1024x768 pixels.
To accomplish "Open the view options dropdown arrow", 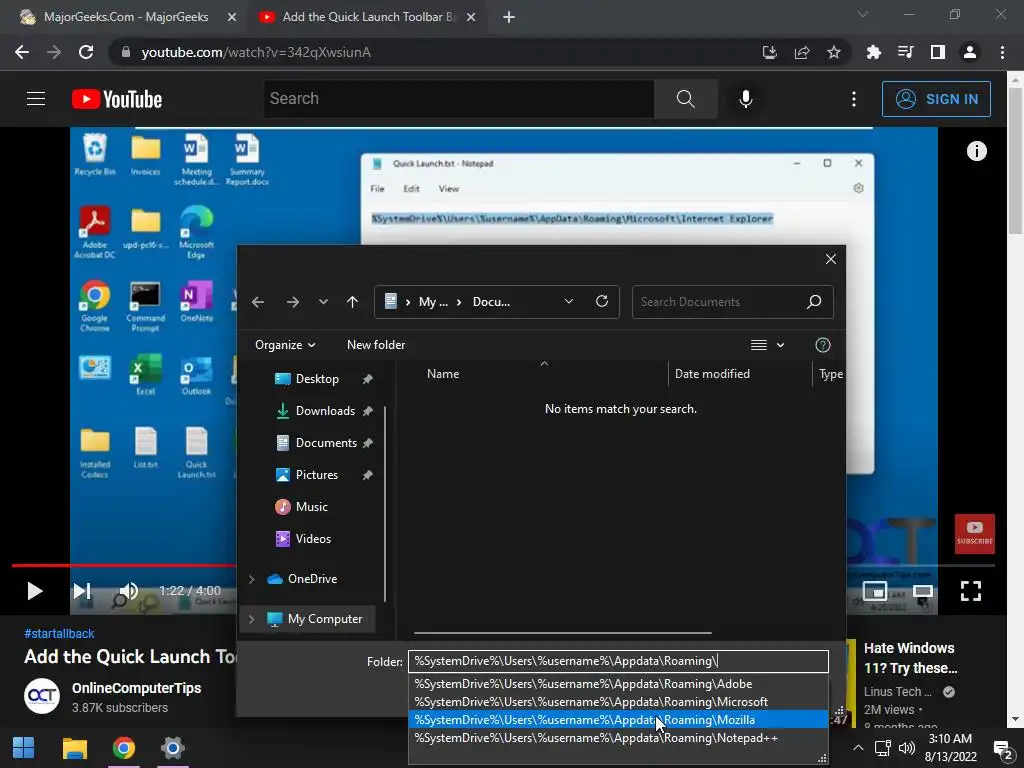I will click(x=780, y=345).
